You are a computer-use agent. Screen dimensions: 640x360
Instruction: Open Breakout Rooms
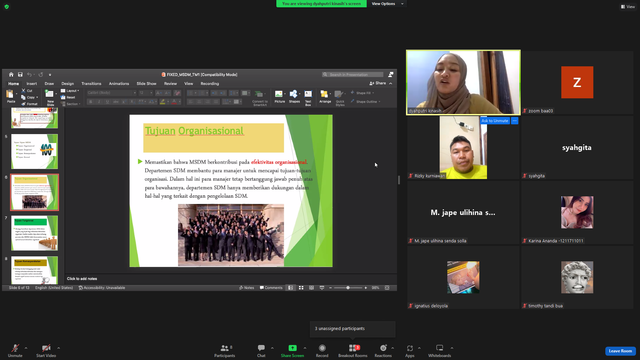[x=353, y=350]
